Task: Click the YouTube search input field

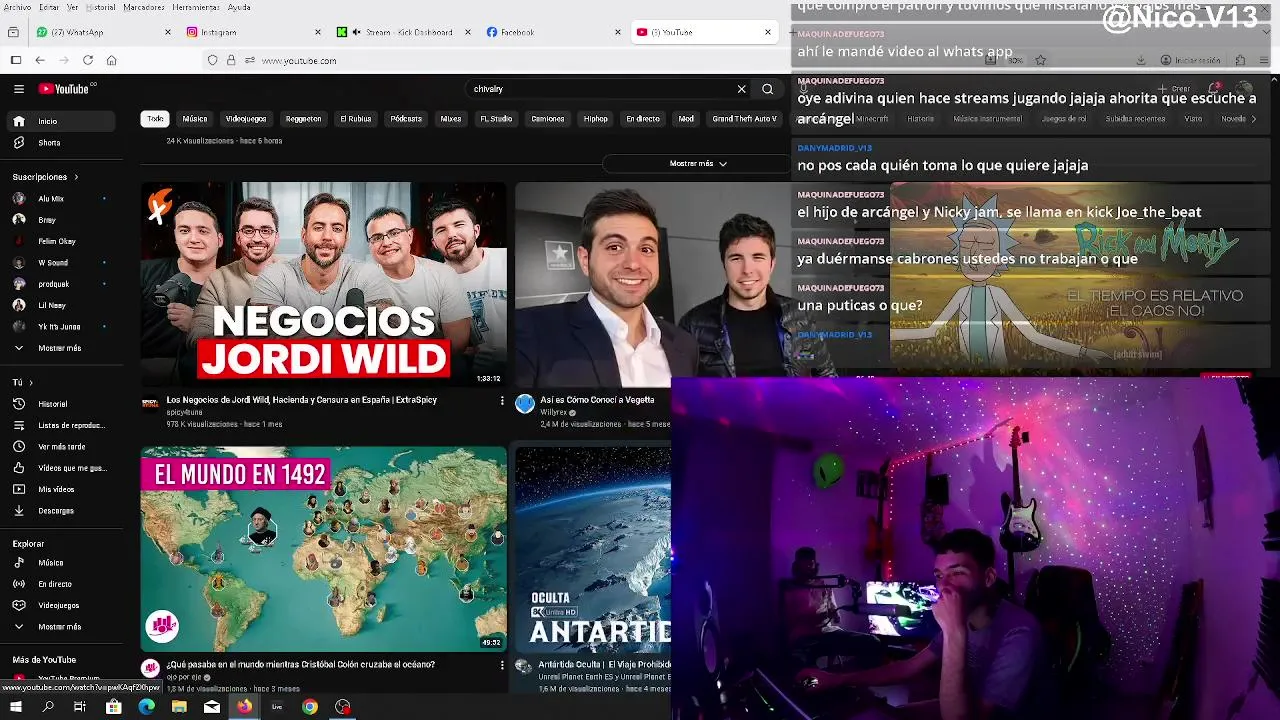Action: click(600, 89)
